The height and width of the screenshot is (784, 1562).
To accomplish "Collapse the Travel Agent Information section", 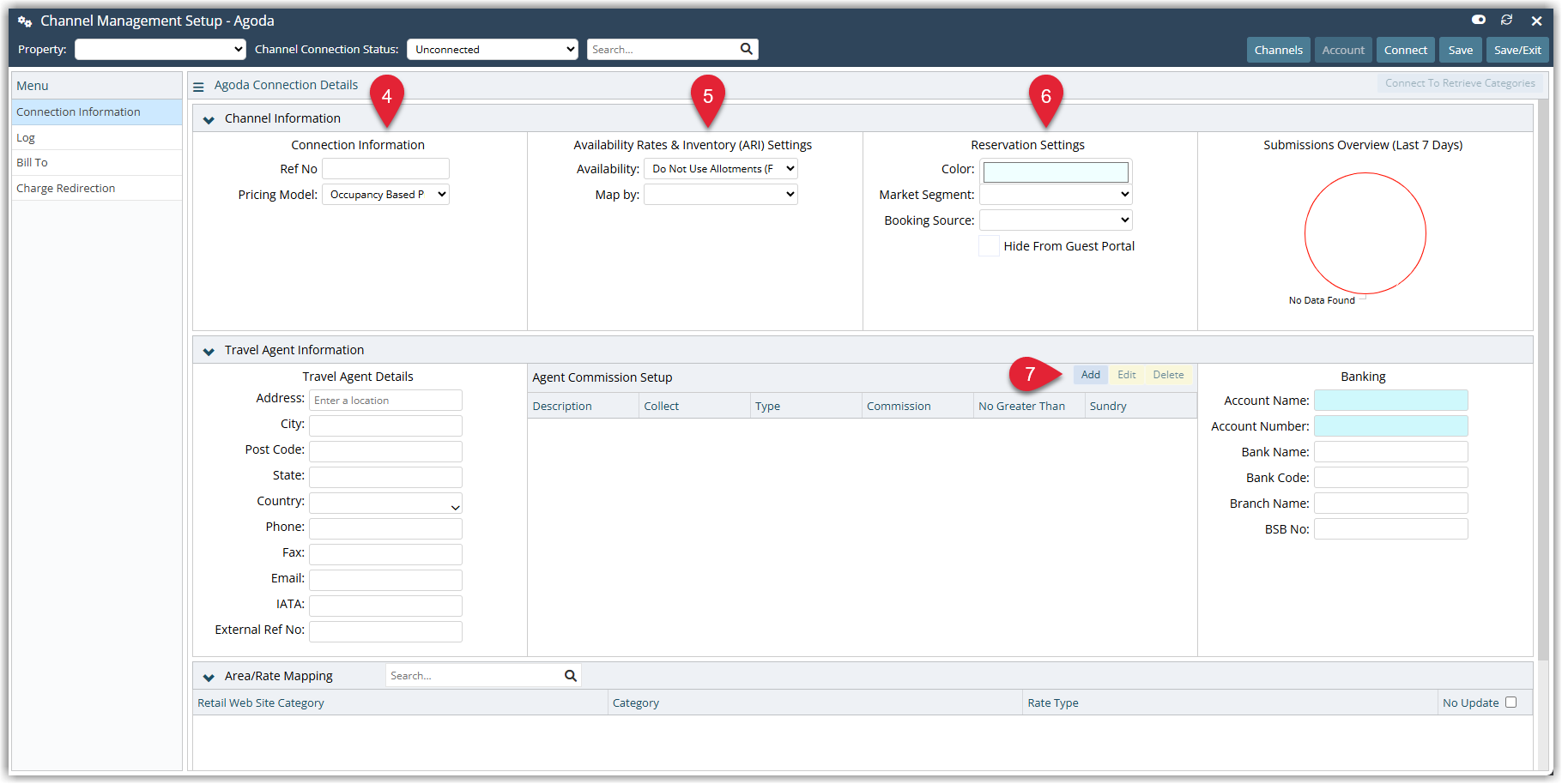I will tap(209, 351).
